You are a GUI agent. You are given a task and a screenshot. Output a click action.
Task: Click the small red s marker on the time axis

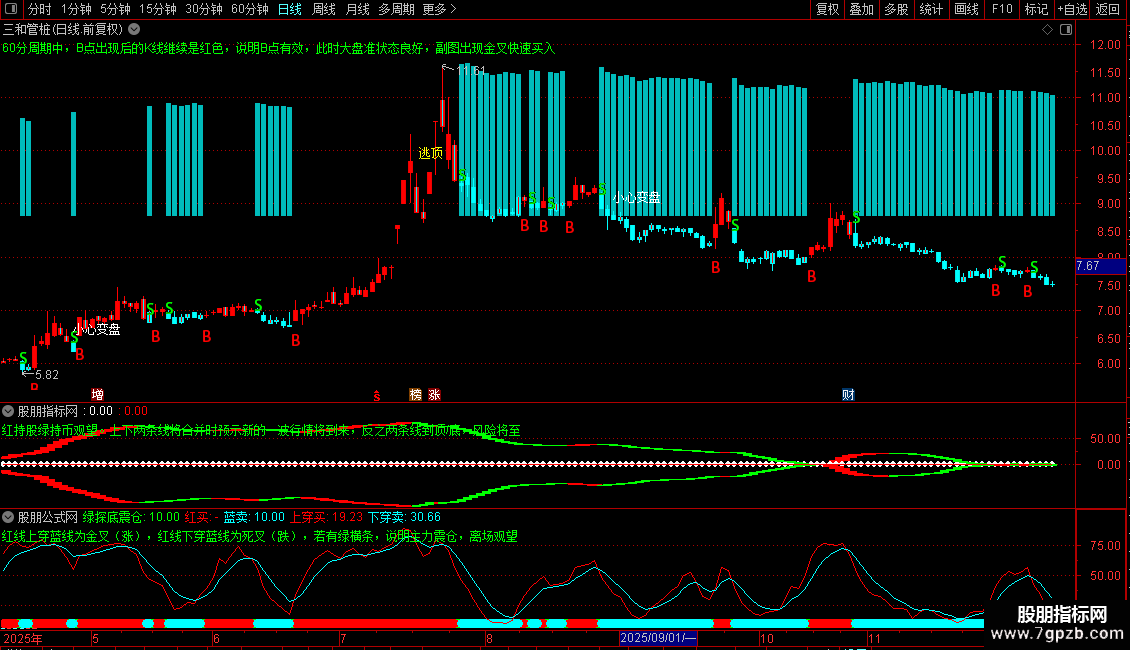tap(377, 395)
